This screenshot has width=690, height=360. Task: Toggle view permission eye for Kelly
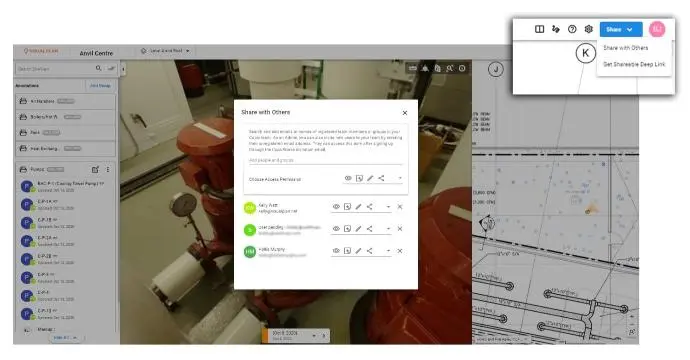click(336, 206)
